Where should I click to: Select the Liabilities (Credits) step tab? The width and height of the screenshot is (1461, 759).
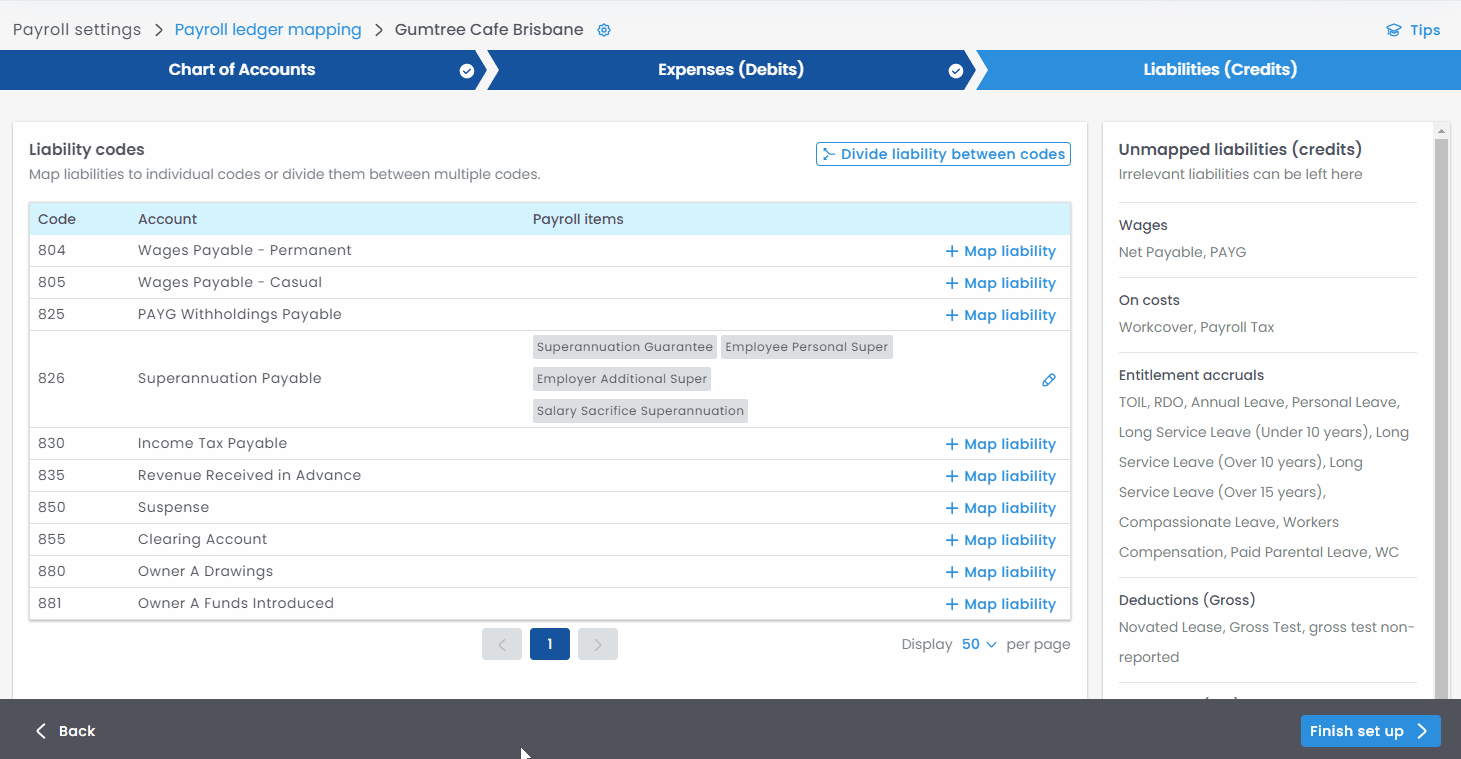pos(1219,70)
